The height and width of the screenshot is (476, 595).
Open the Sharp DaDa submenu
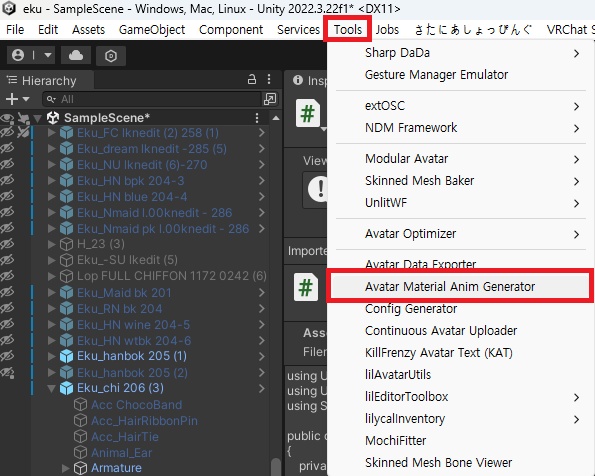pyautogui.click(x=461, y=53)
